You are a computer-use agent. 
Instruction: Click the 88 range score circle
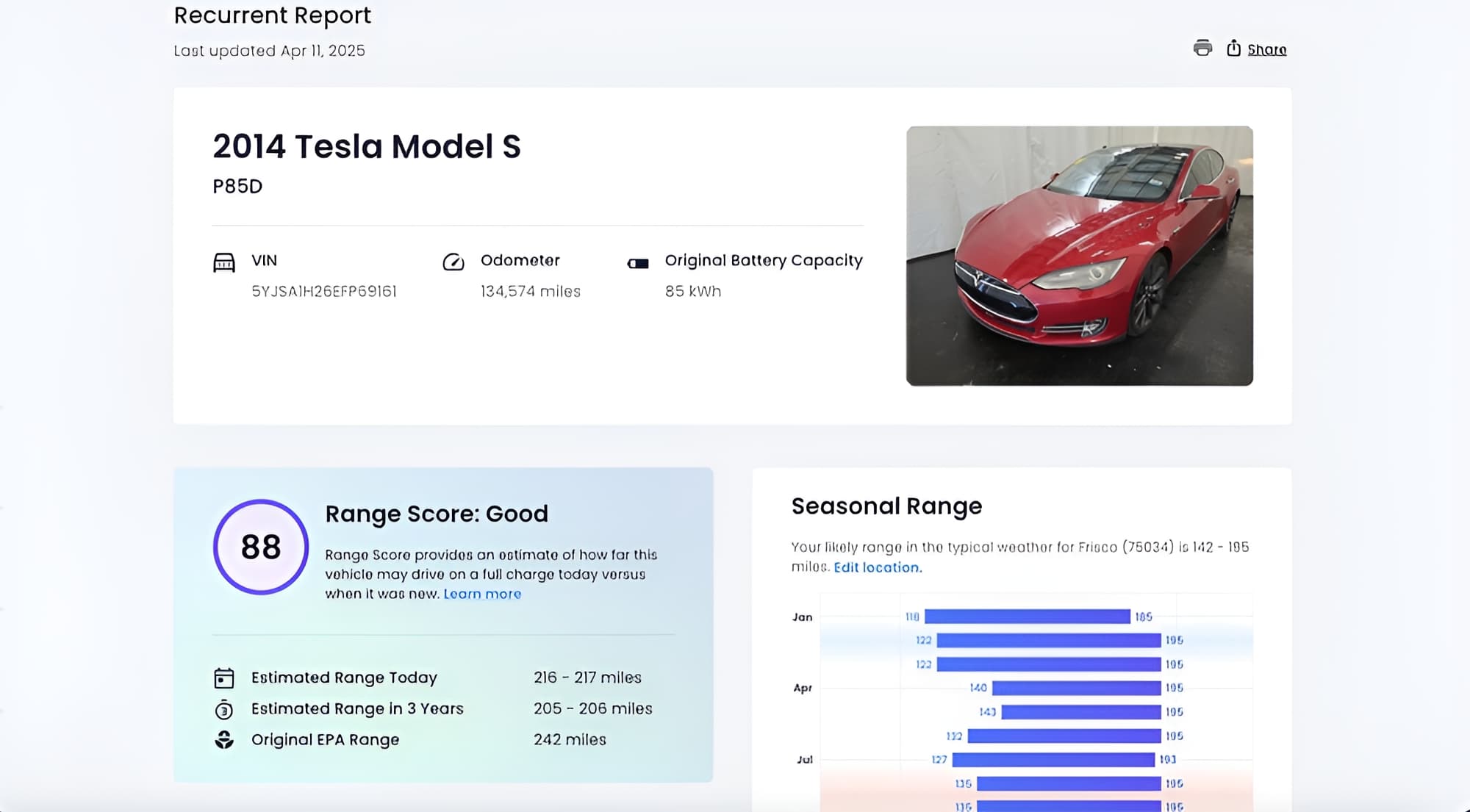coord(261,547)
